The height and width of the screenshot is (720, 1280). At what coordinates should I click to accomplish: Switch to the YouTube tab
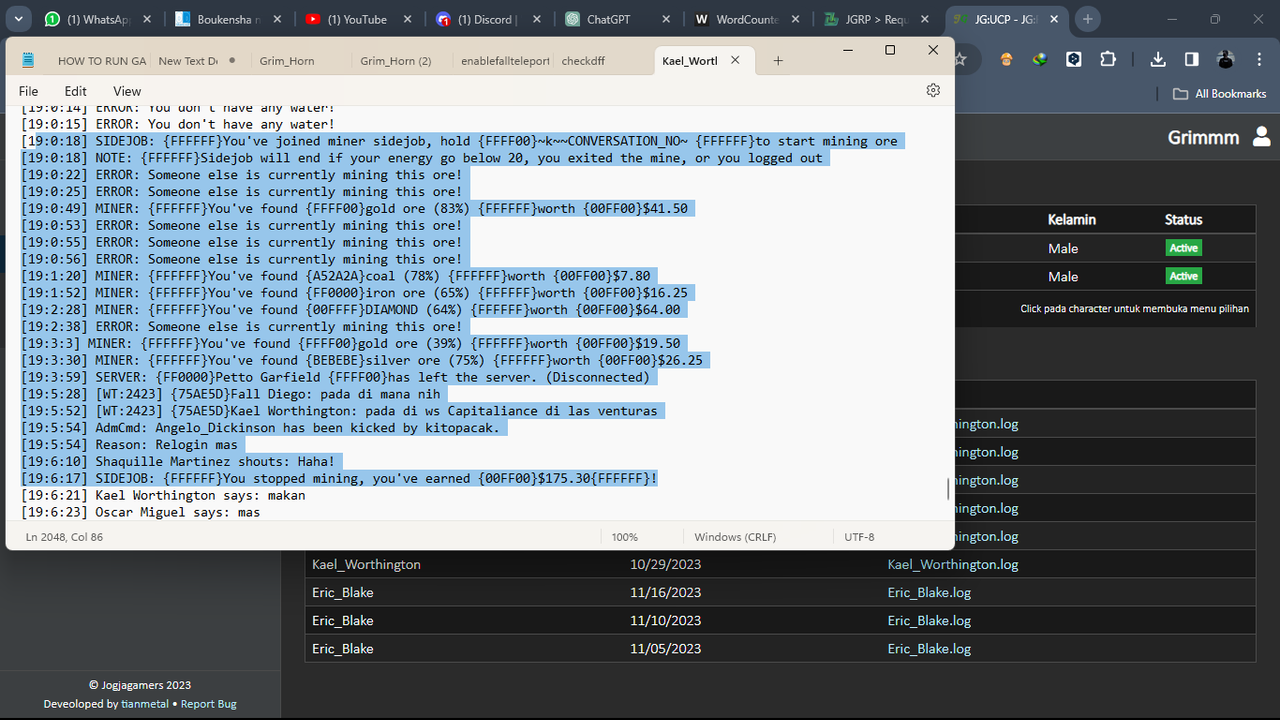click(x=357, y=19)
